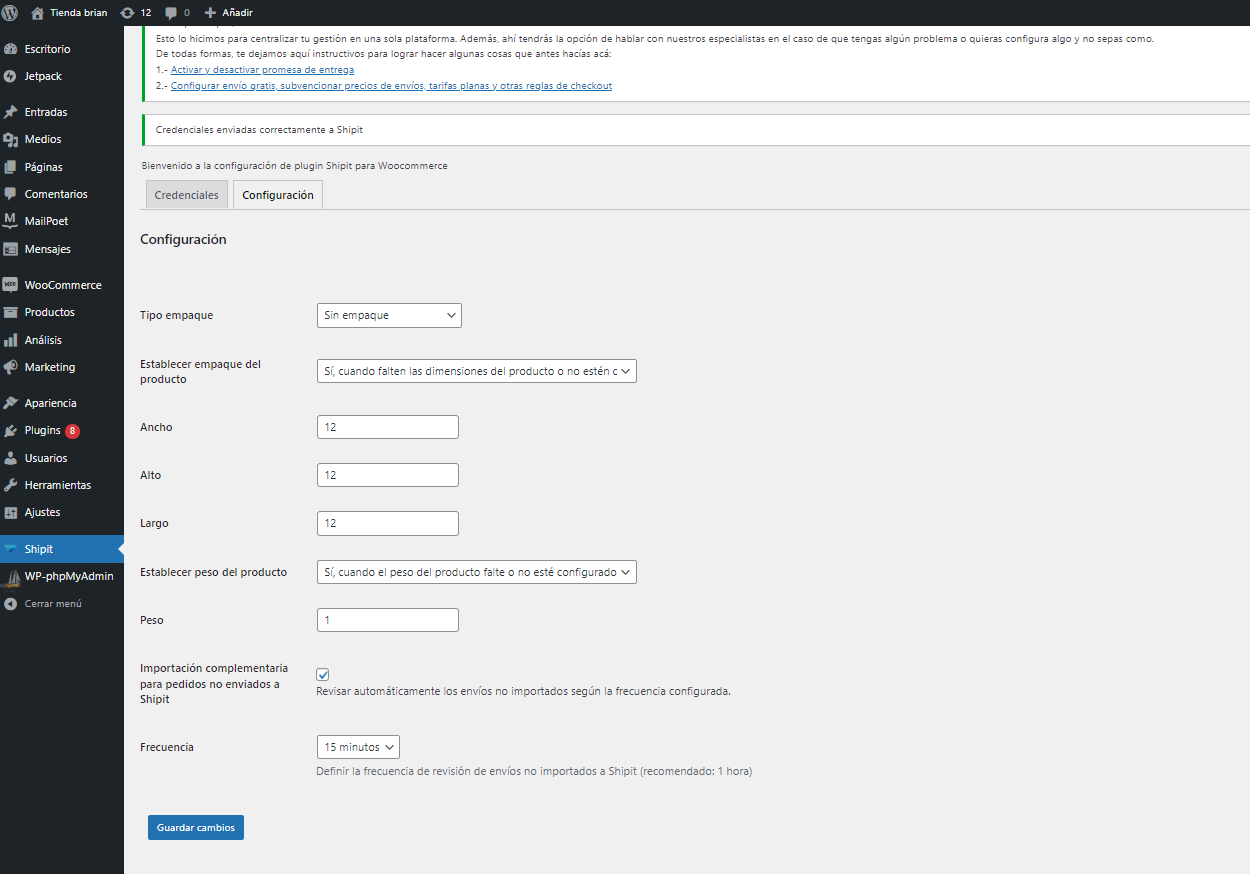Uncheck the Importación complementaria checkbox
The image size is (1250, 874).
[x=323, y=675]
